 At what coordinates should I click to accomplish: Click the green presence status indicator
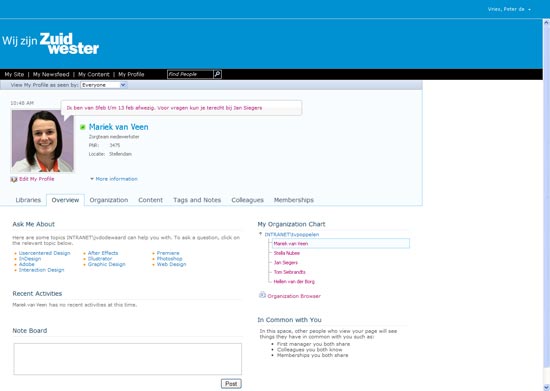pyautogui.click(x=83, y=127)
